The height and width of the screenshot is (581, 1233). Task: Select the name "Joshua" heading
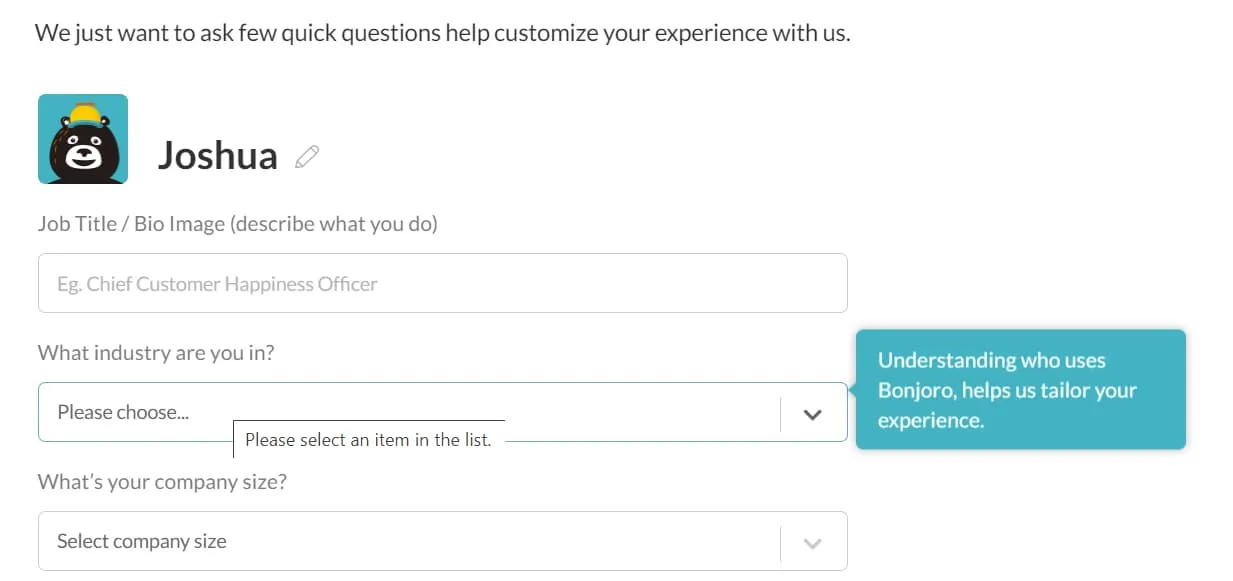tap(217, 155)
